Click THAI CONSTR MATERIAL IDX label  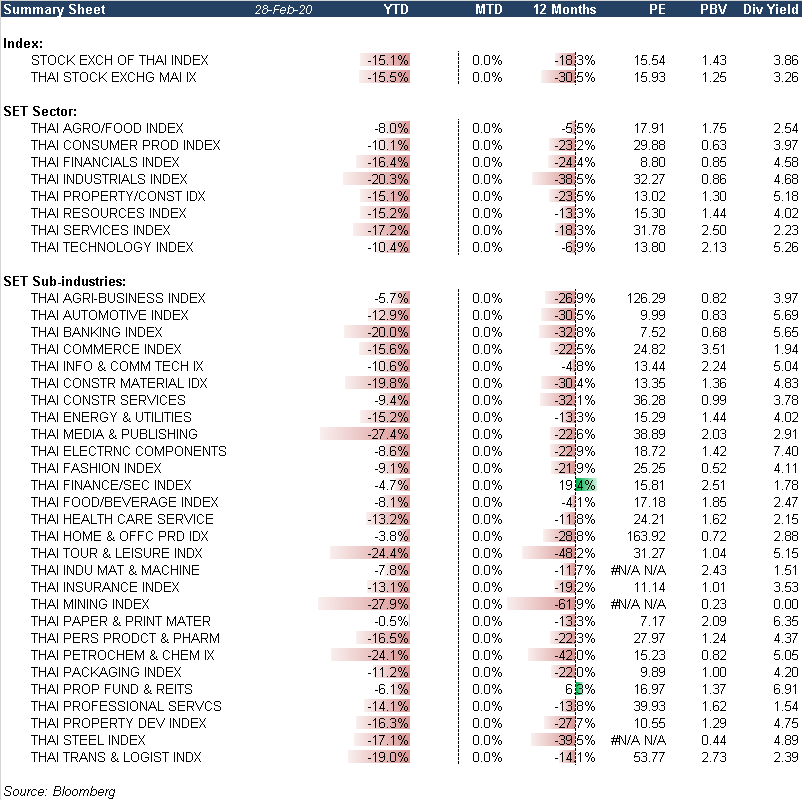[x=119, y=383]
